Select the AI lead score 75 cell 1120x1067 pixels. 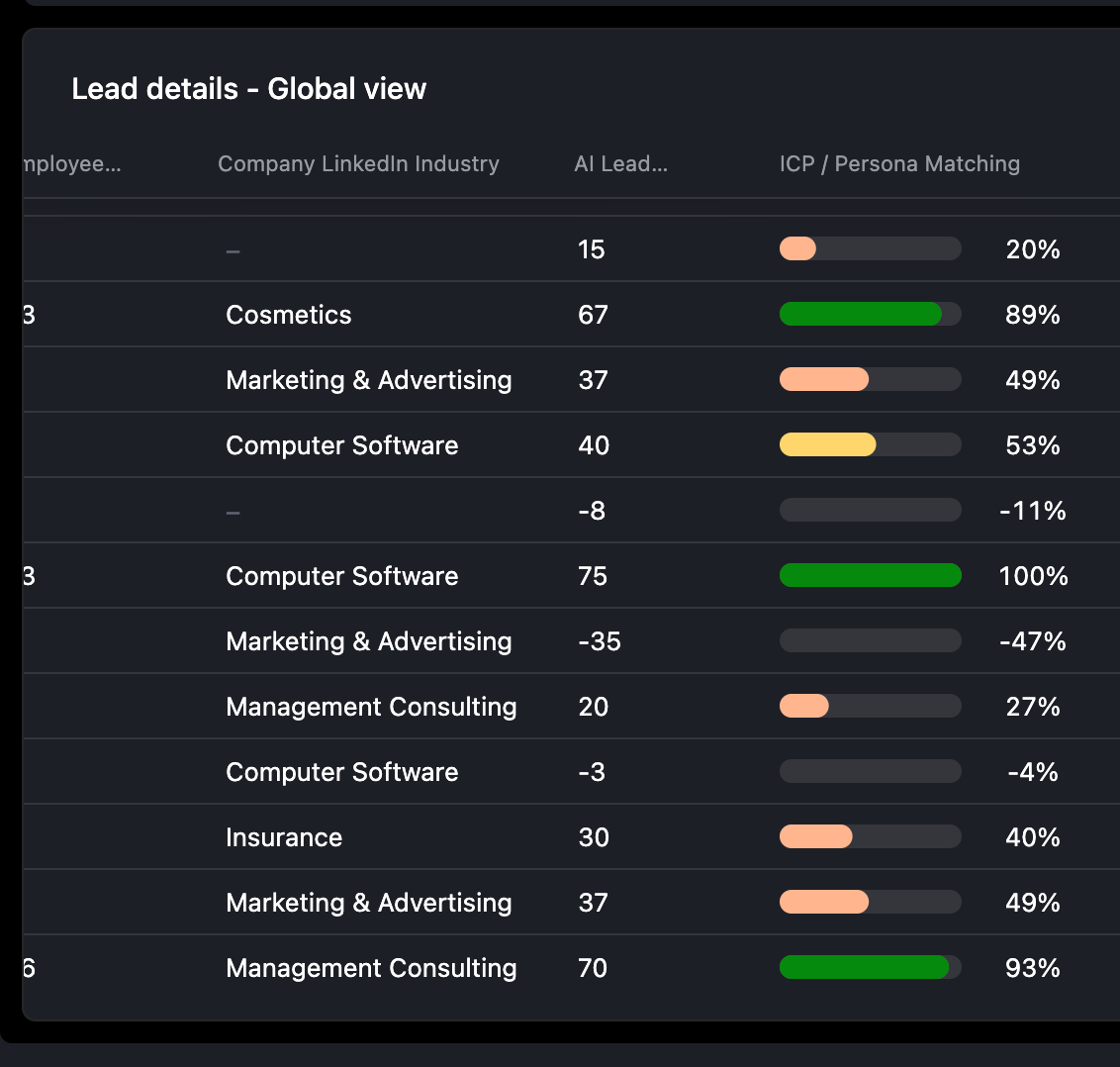593,576
